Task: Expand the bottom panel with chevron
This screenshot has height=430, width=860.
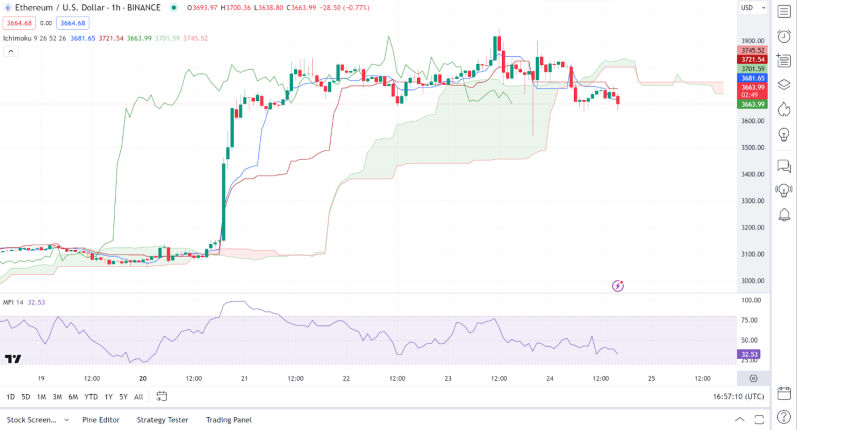Action: point(739,420)
